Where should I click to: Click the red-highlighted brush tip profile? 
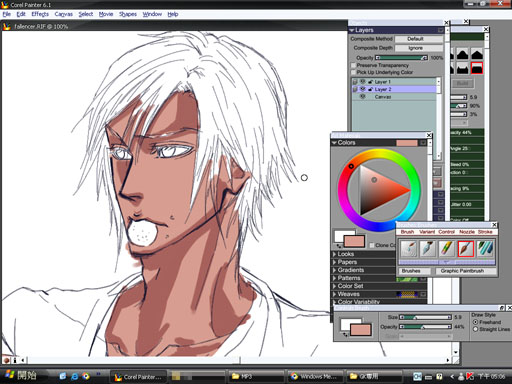pos(477,68)
